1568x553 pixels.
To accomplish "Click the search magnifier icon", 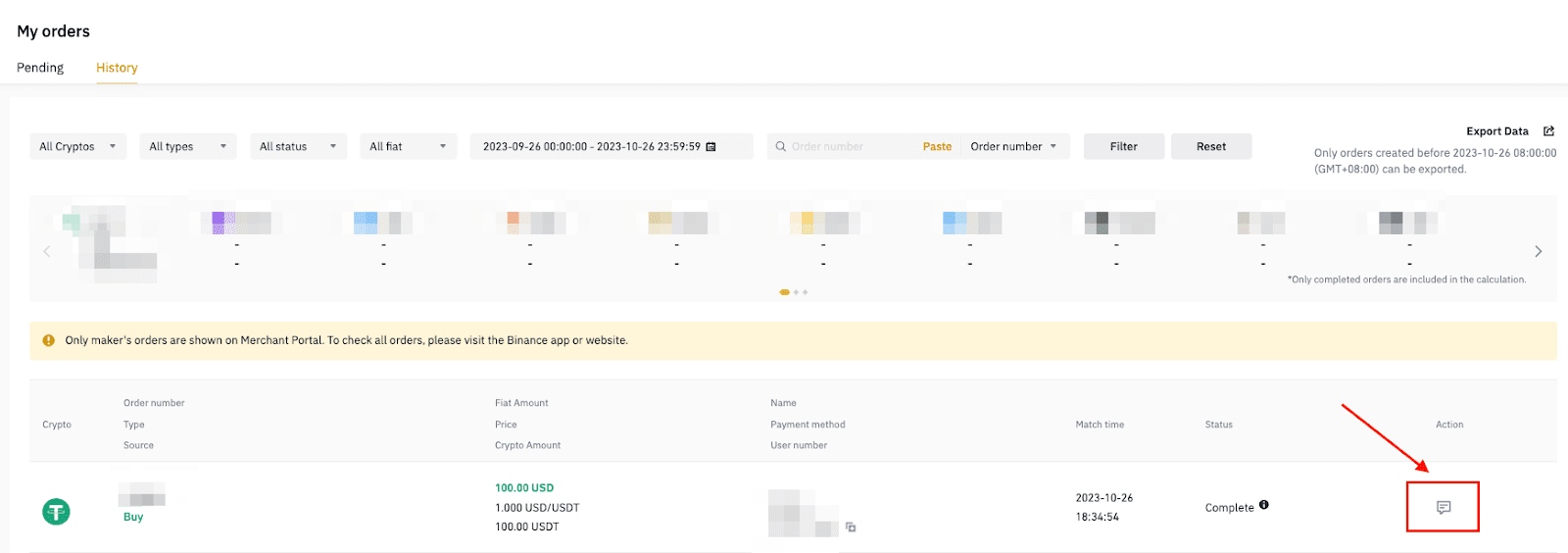I will tap(781, 147).
